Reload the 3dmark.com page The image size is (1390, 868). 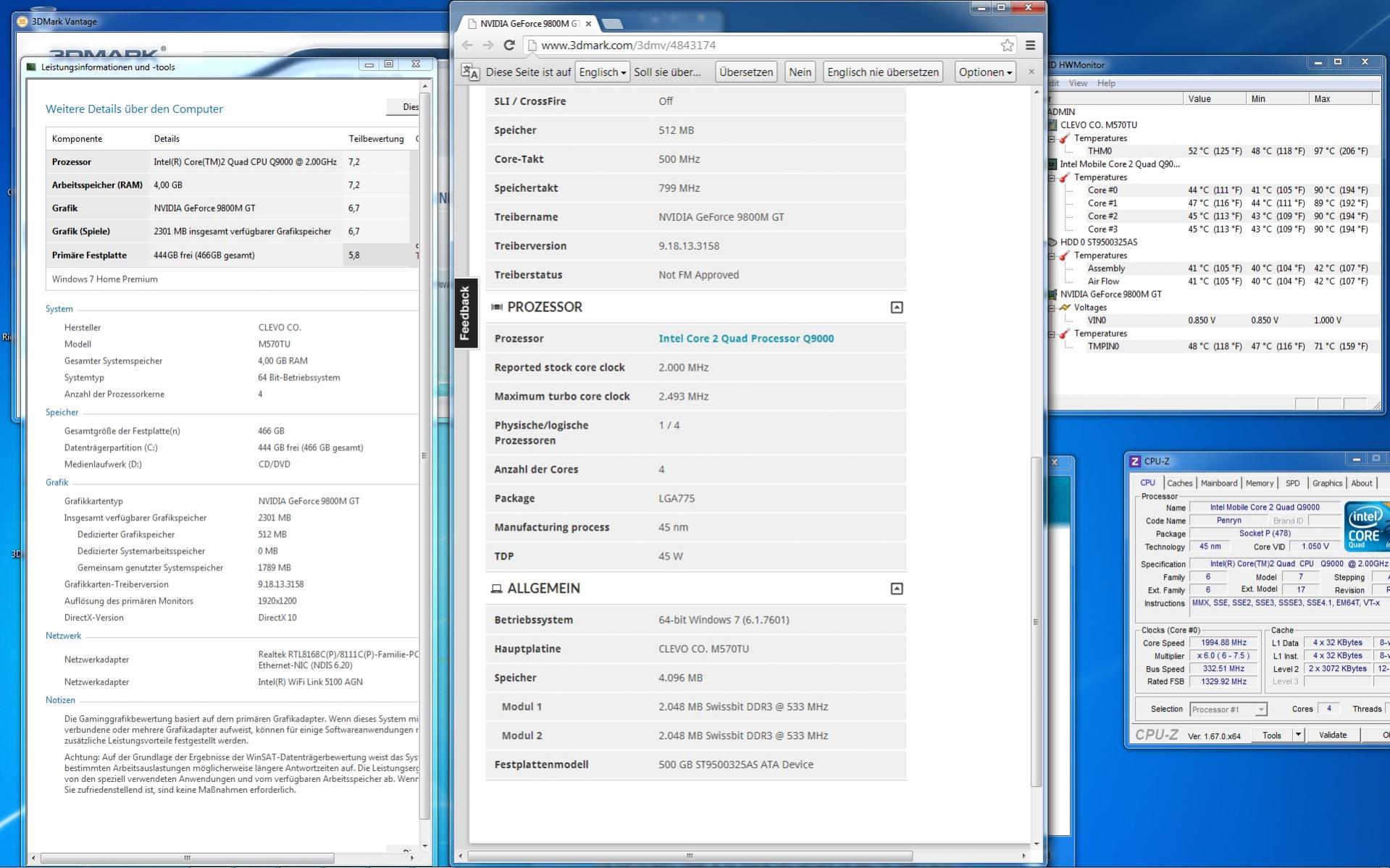tap(509, 45)
